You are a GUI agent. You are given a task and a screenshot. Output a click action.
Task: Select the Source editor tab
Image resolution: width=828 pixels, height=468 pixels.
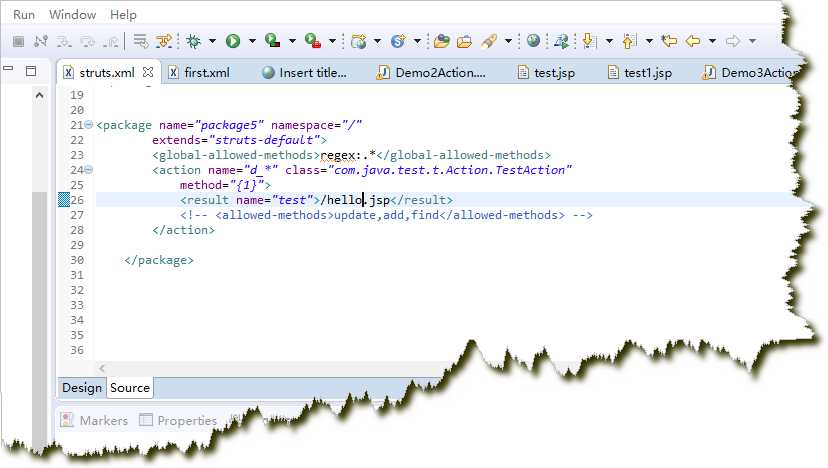[x=130, y=388]
